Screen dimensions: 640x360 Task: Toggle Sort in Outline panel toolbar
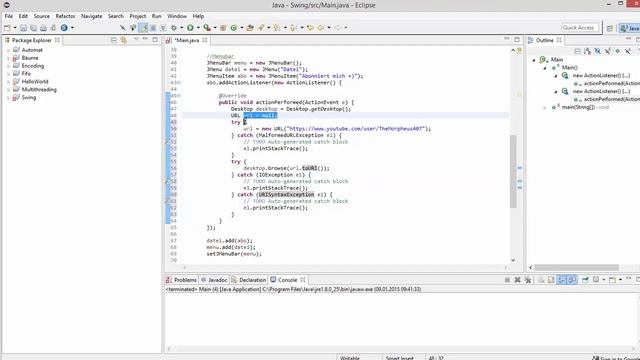click(587, 51)
